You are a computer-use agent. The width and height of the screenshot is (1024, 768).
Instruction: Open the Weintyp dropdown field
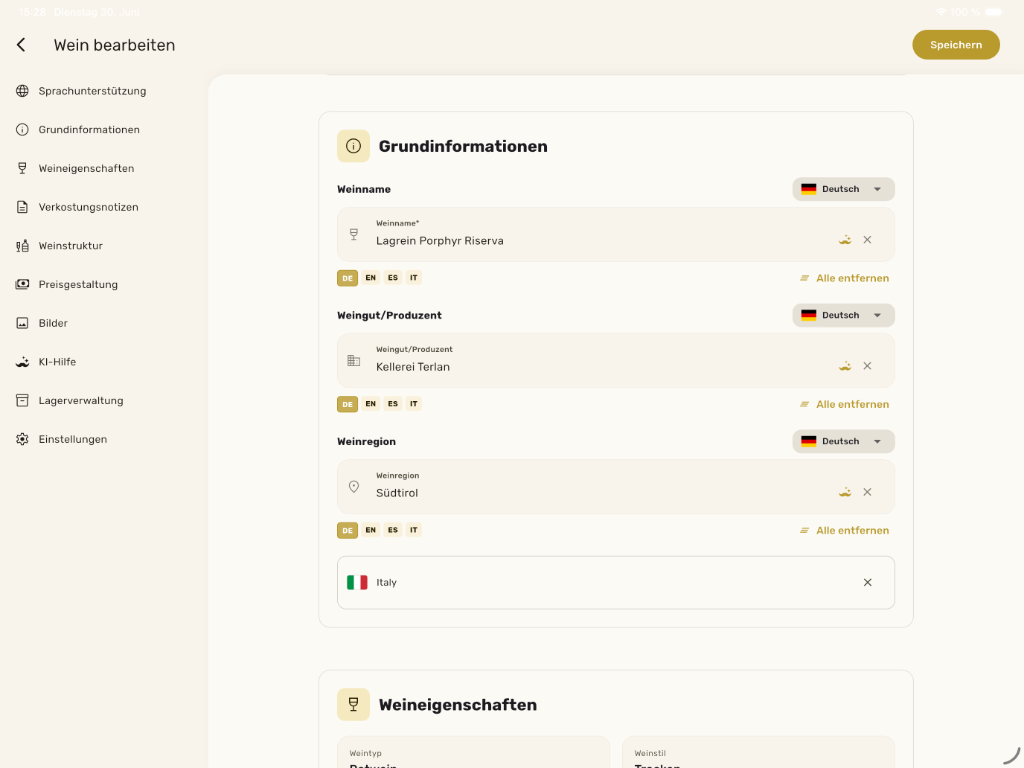[473, 752]
